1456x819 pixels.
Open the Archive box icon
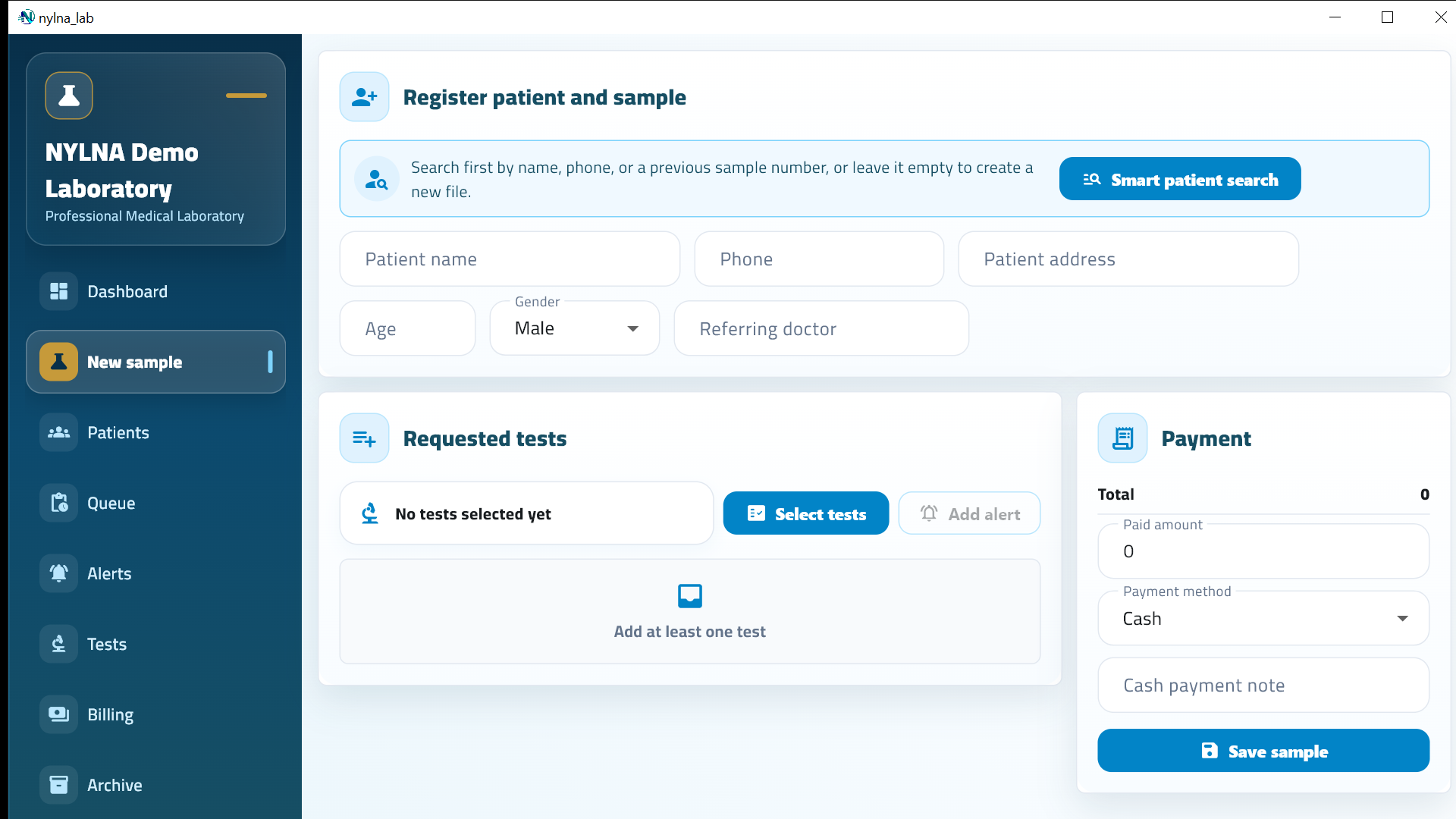(59, 785)
